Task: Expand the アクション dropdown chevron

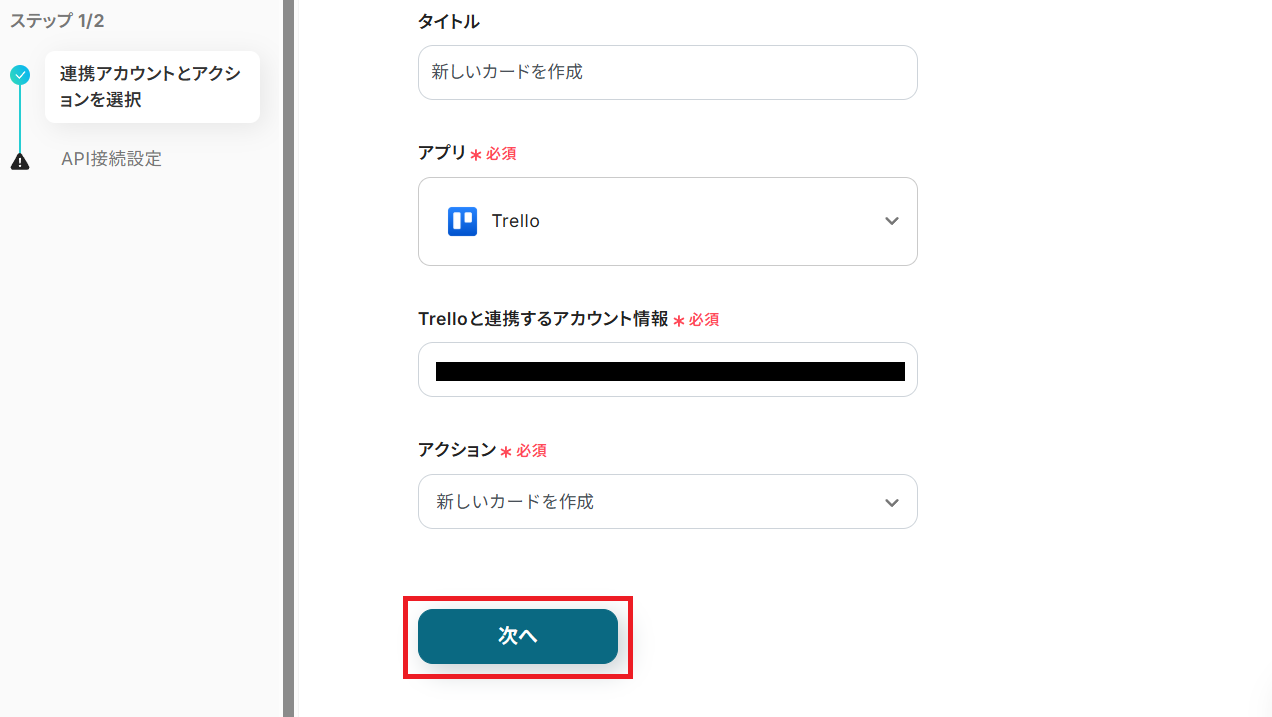Action: click(892, 502)
